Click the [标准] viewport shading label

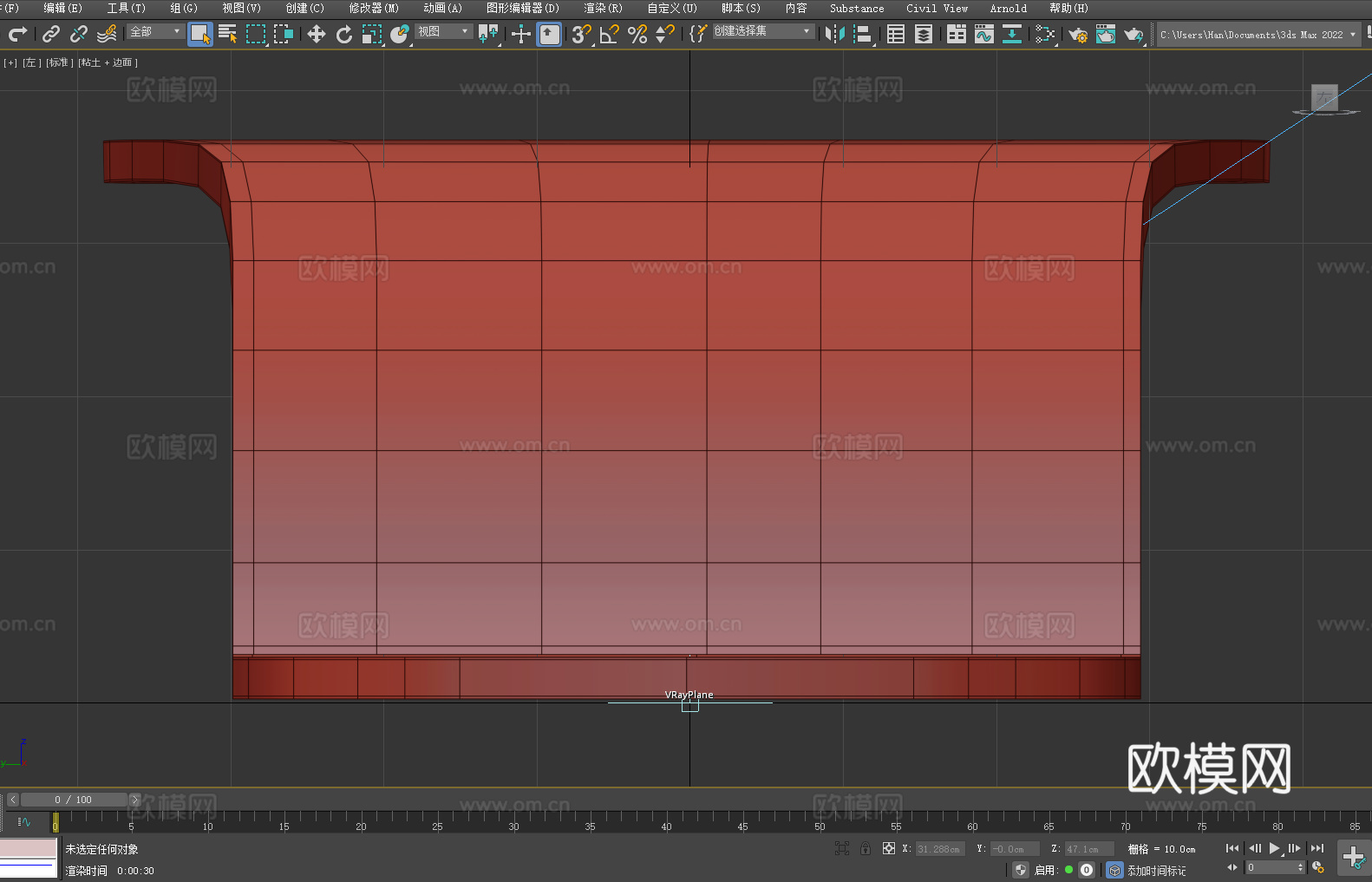click(x=60, y=62)
